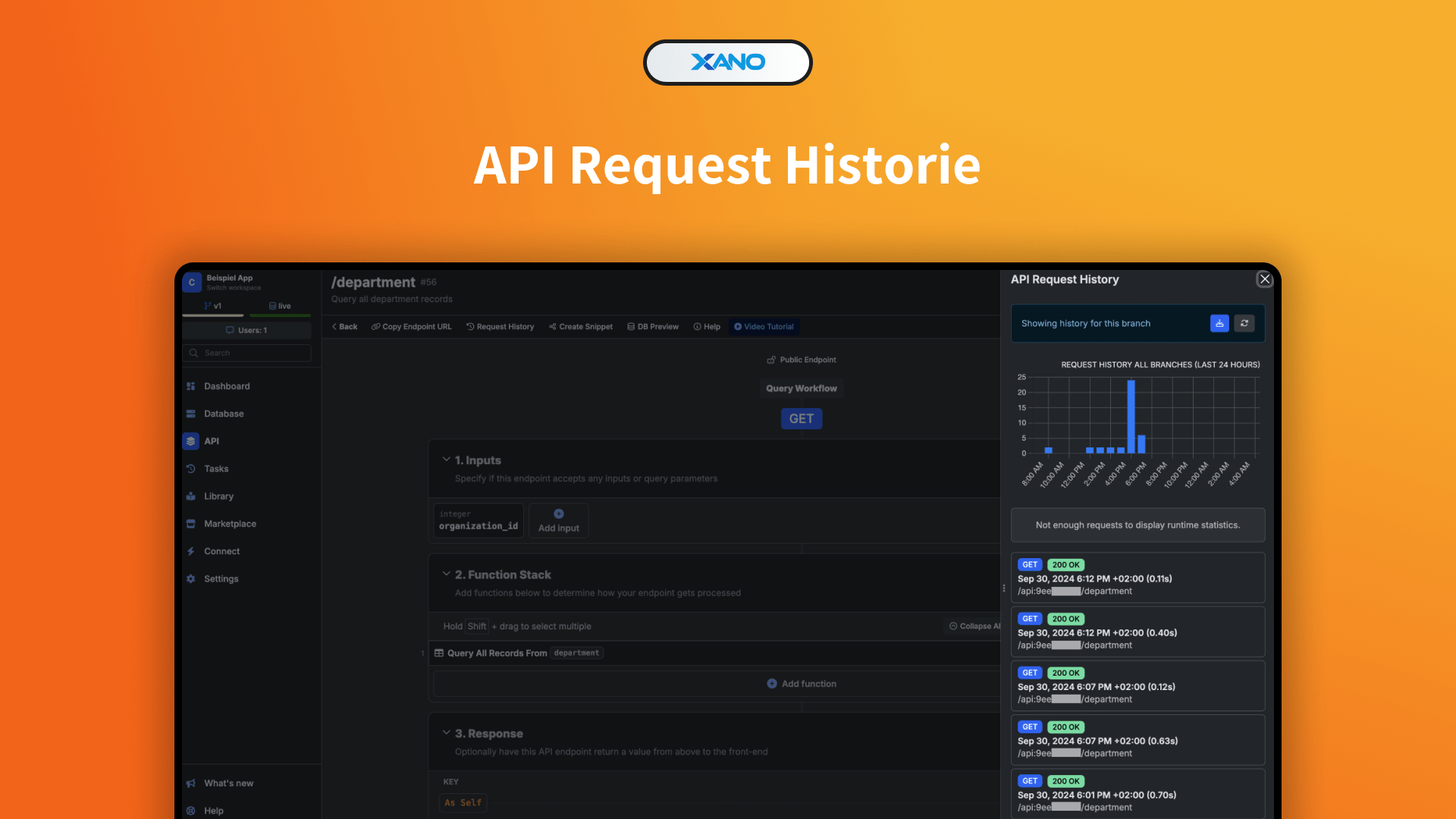Select API in the sidebar
Viewport: 1456px width, 819px height.
212,441
